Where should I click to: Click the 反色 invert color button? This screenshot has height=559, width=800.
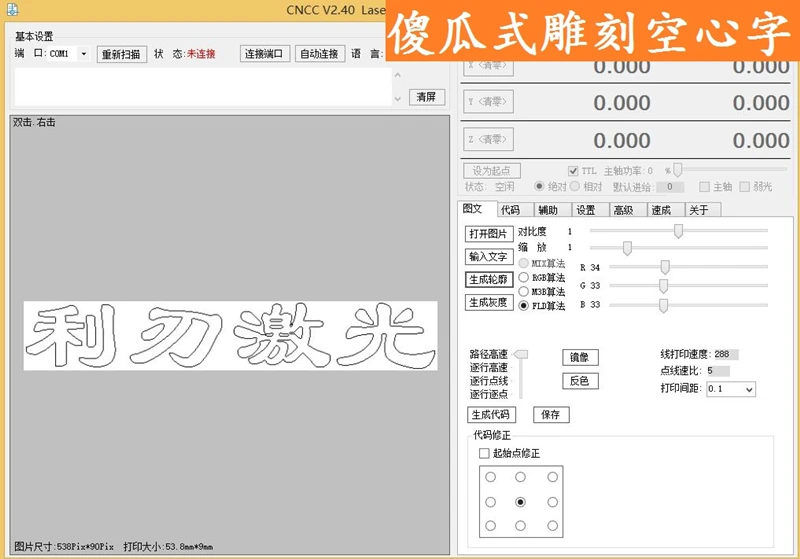[x=580, y=380]
